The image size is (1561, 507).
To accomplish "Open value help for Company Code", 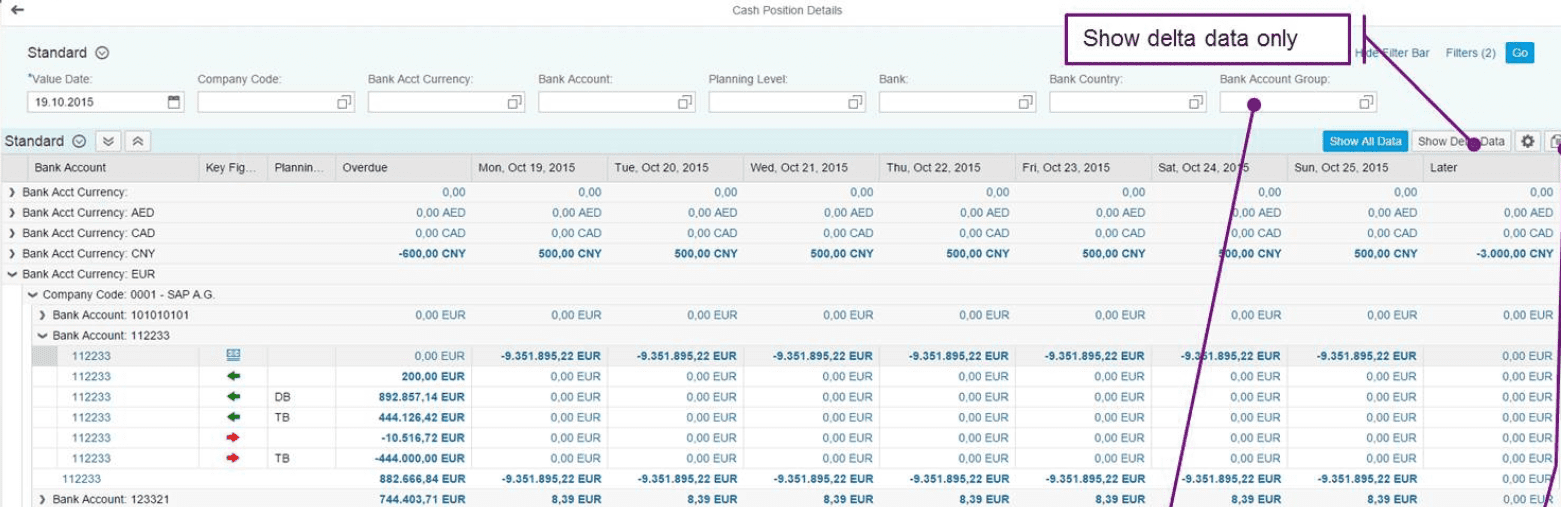I will (x=344, y=102).
